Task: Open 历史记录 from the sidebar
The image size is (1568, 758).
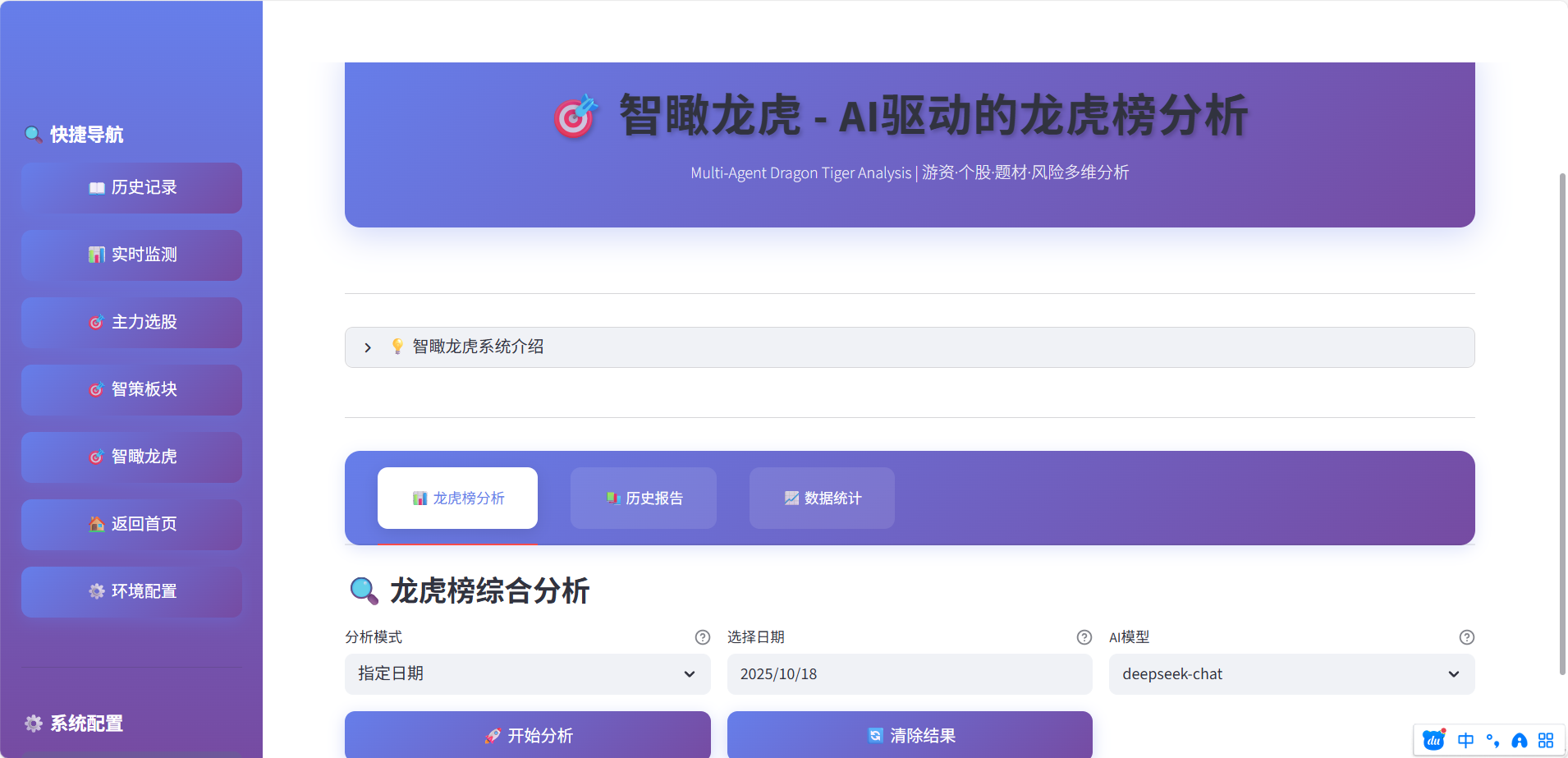Action: (131, 188)
